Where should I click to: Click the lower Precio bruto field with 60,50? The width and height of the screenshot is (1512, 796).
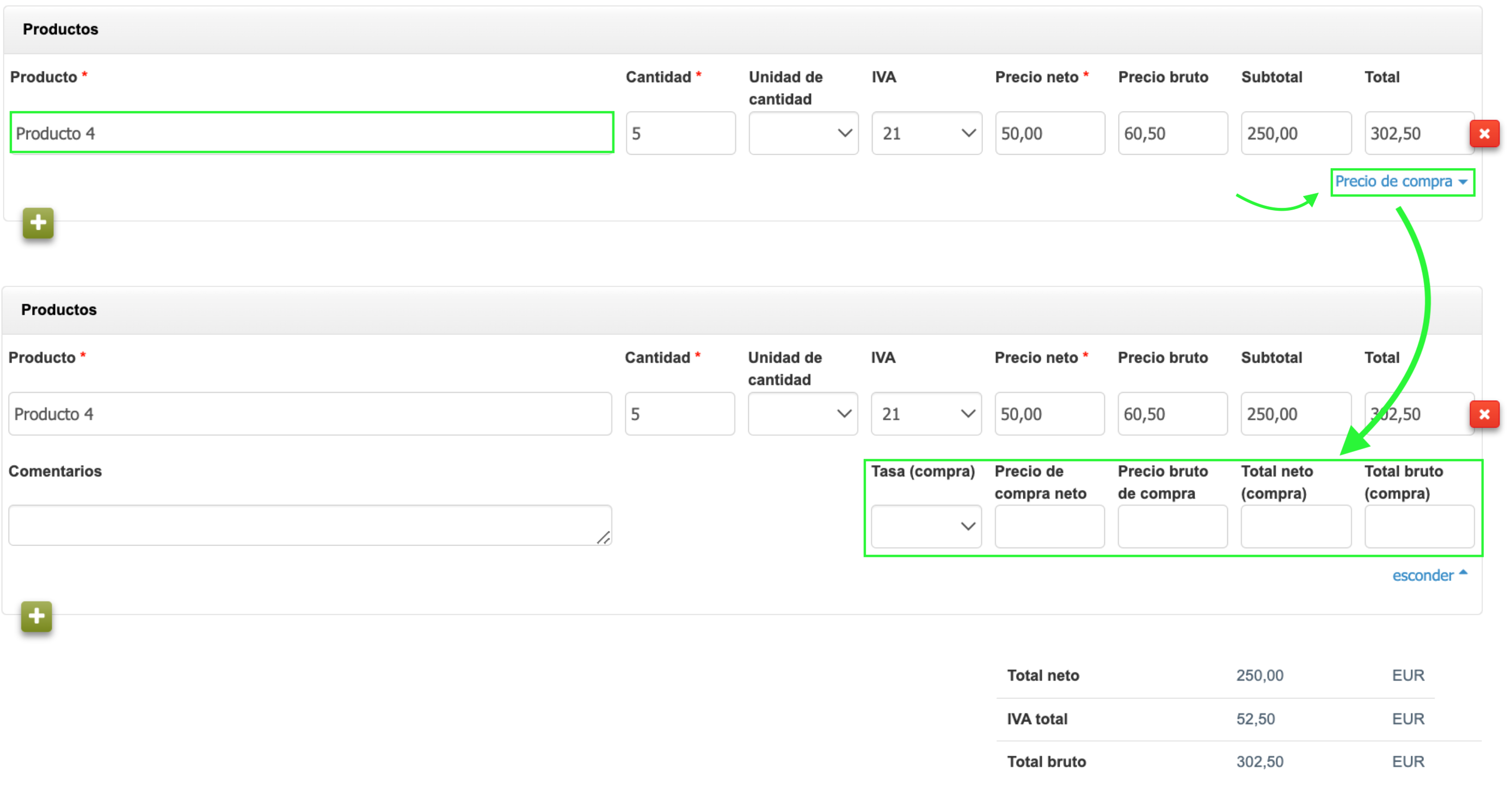coord(1172,414)
